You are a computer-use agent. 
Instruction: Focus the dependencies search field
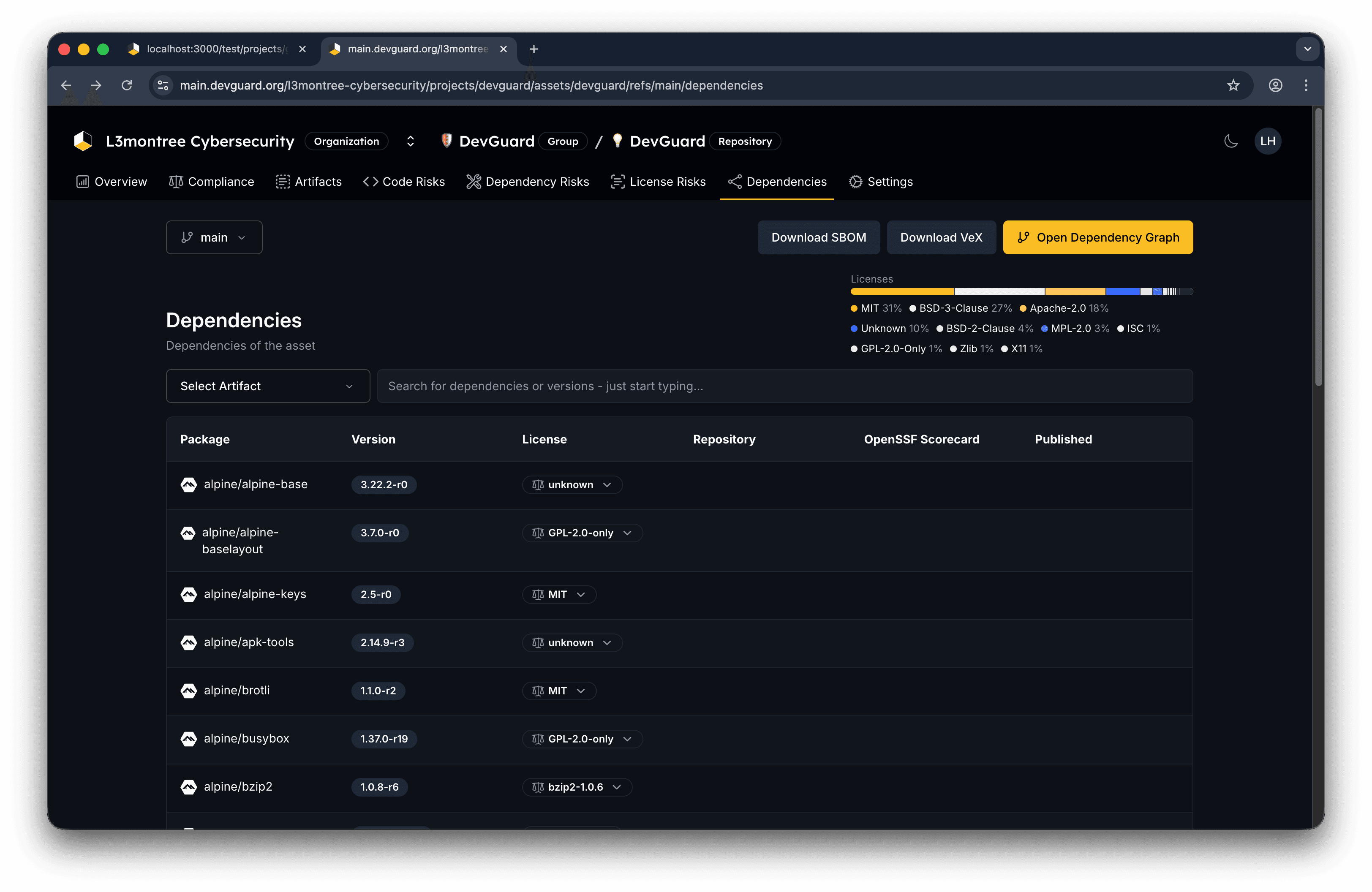point(784,386)
